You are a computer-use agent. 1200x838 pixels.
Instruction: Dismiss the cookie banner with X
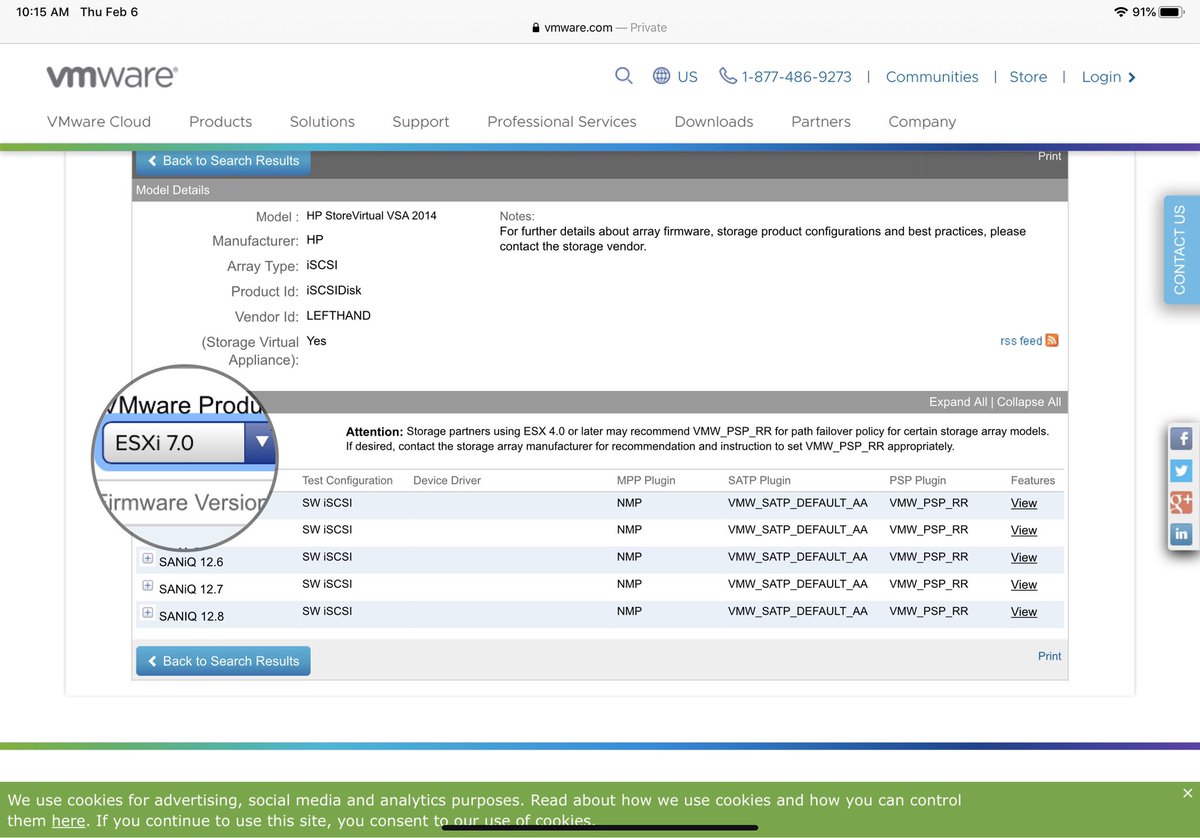1187,794
